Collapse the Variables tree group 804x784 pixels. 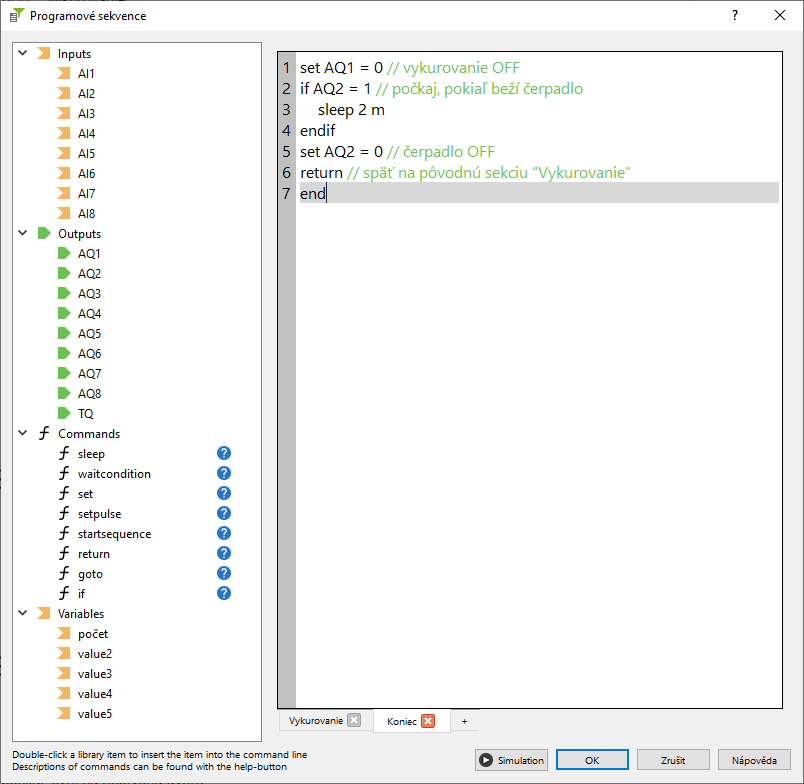(22, 613)
